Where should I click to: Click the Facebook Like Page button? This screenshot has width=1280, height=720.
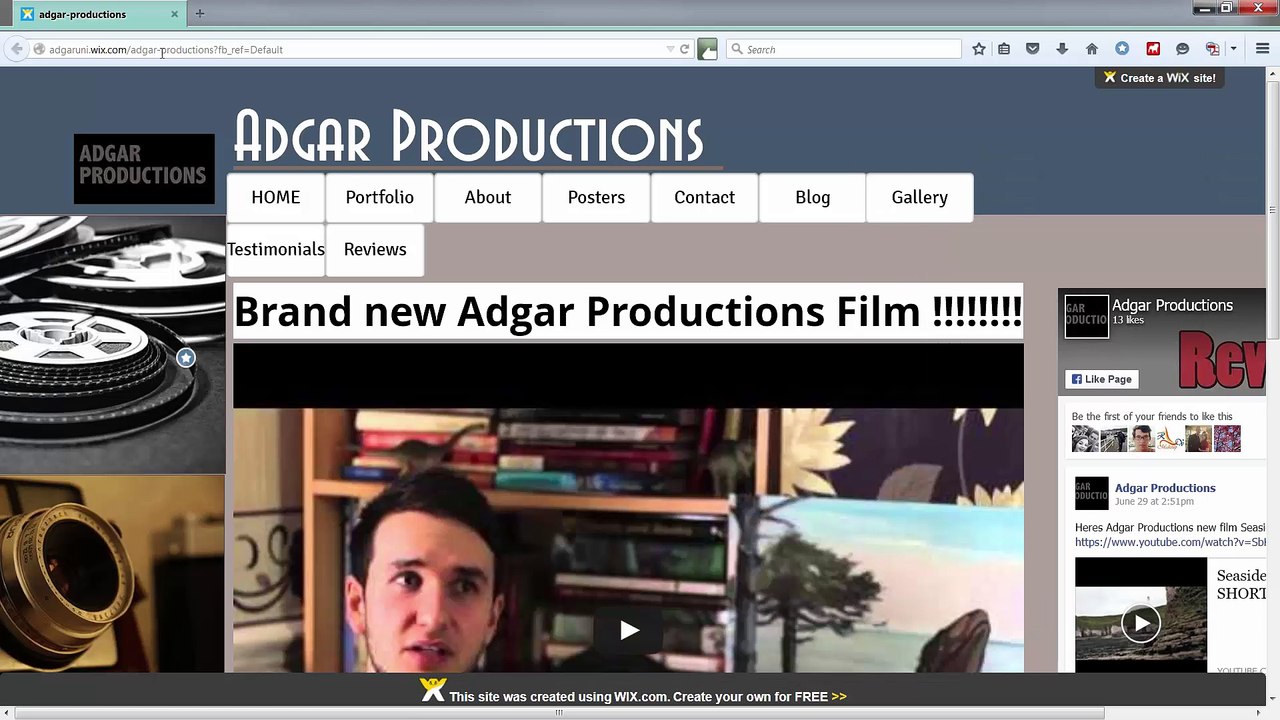click(x=1101, y=379)
